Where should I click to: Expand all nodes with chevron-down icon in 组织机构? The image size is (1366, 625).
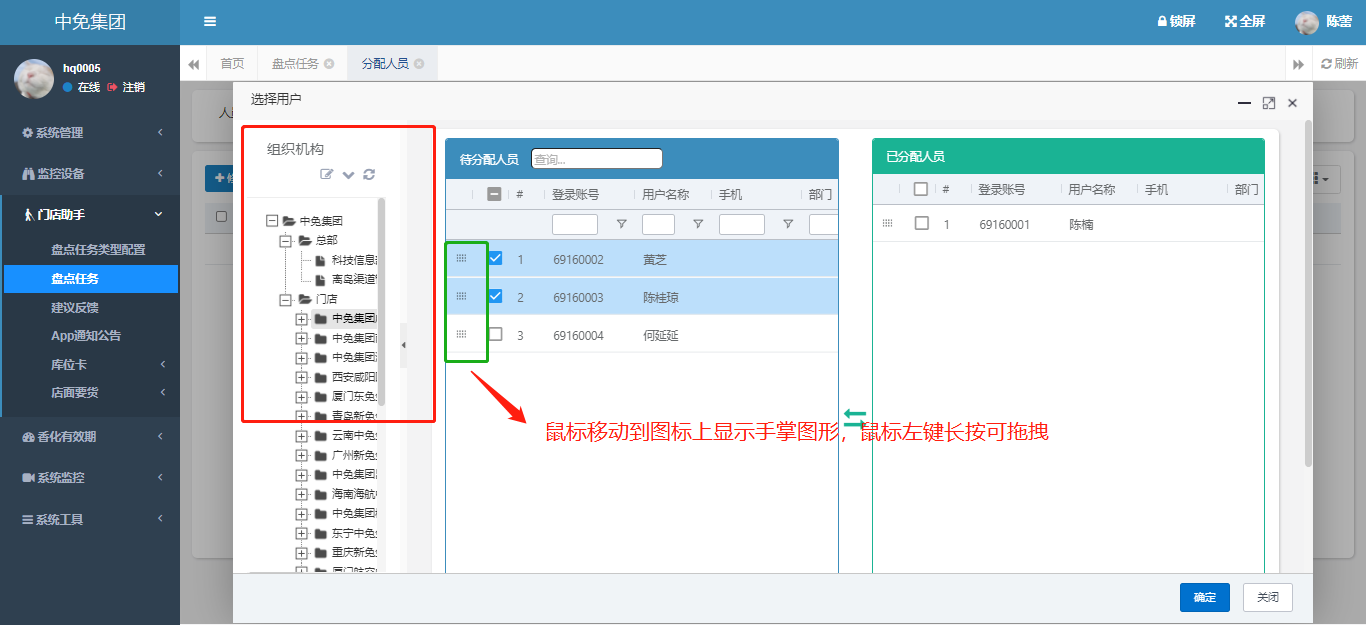(348, 175)
